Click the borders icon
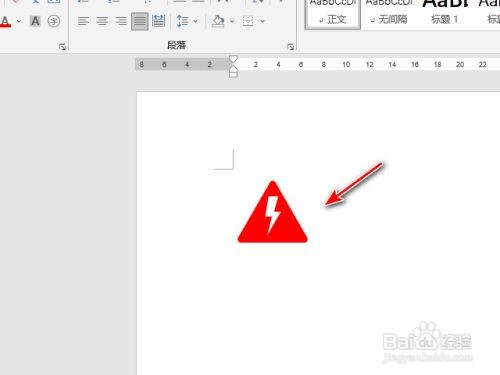 point(248,21)
